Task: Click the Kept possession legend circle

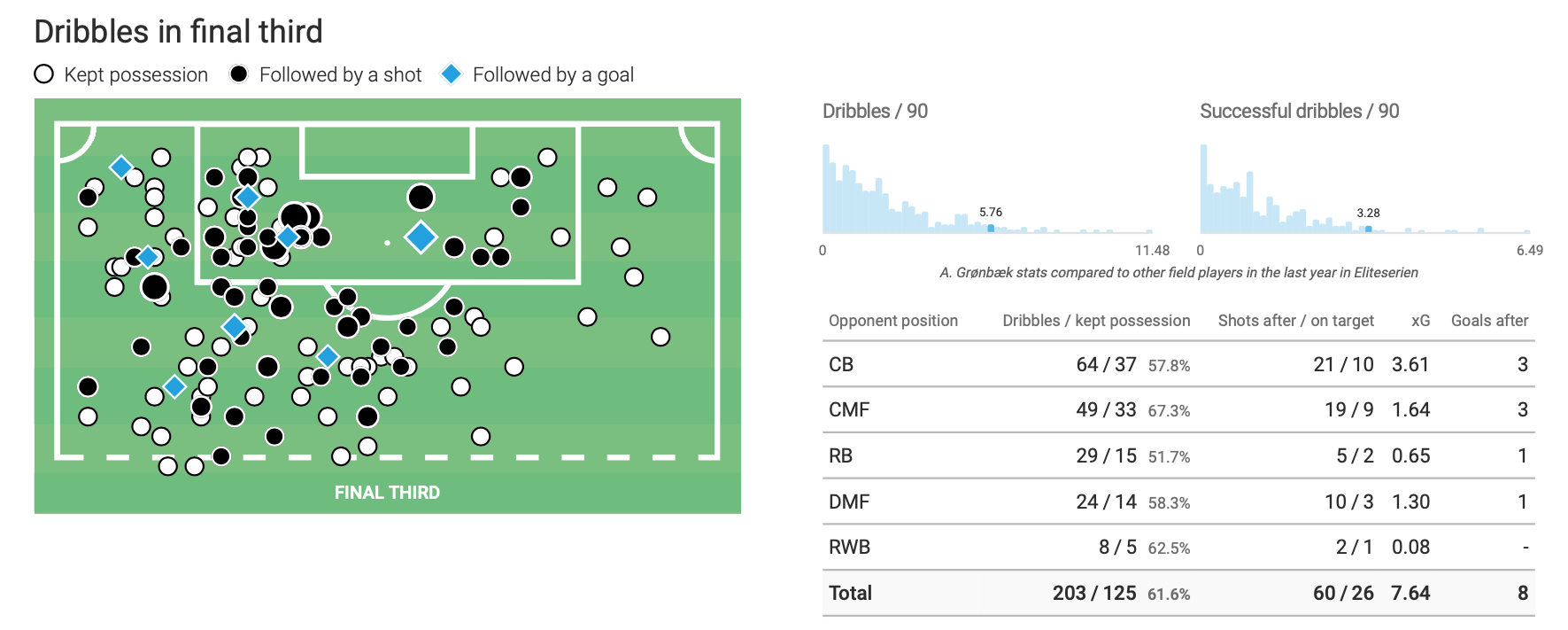Action: pyautogui.click(x=44, y=74)
